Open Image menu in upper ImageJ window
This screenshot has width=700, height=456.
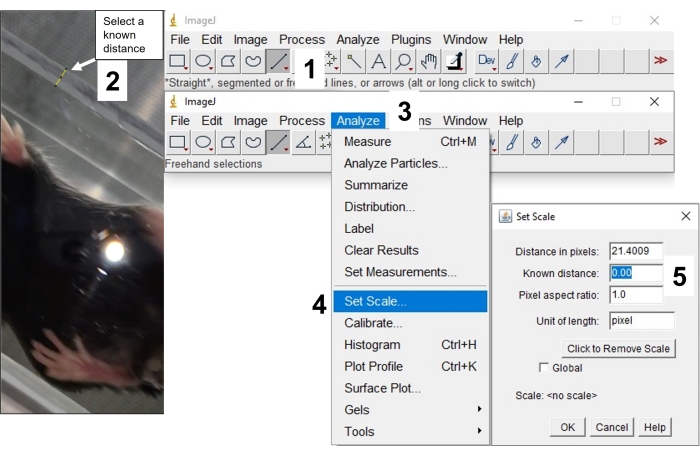point(250,40)
